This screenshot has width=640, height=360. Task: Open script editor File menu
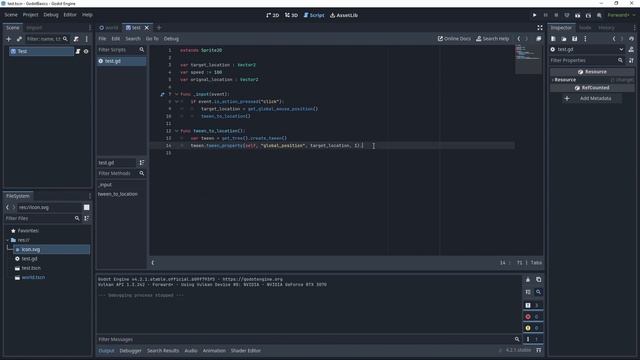point(102,39)
